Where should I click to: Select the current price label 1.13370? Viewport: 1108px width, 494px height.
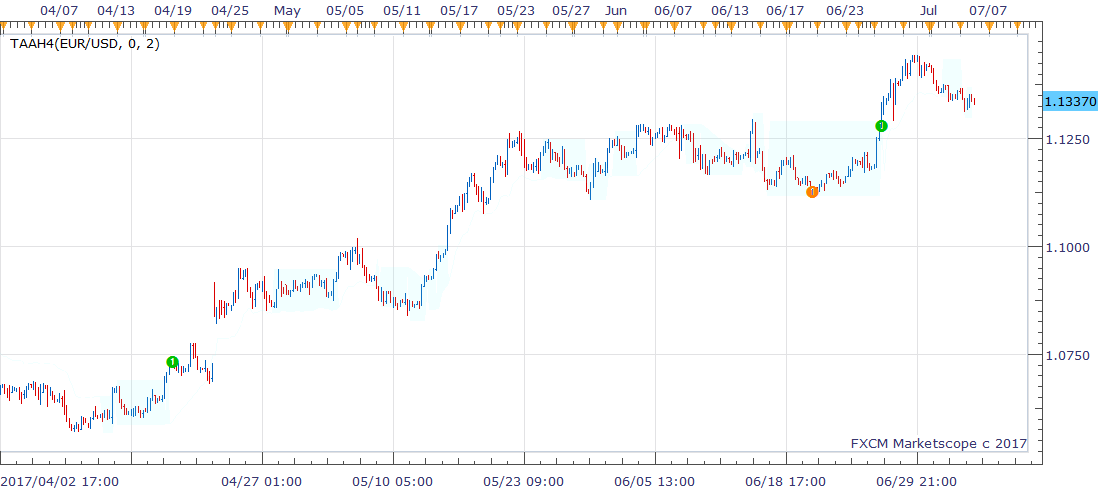tap(1071, 102)
